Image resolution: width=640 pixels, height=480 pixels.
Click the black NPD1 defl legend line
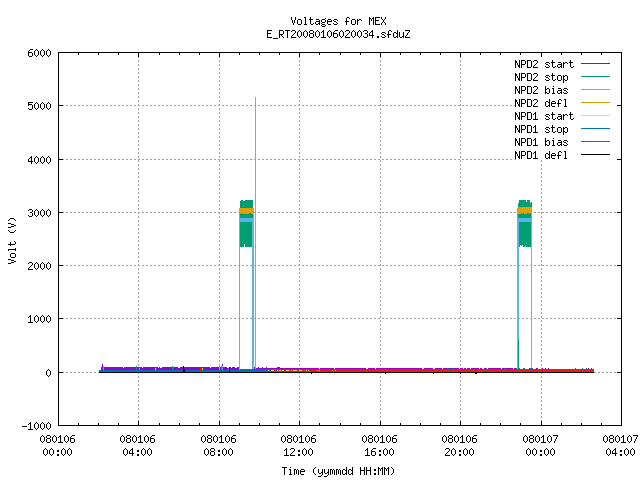pyautogui.click(x=595, y=155)
